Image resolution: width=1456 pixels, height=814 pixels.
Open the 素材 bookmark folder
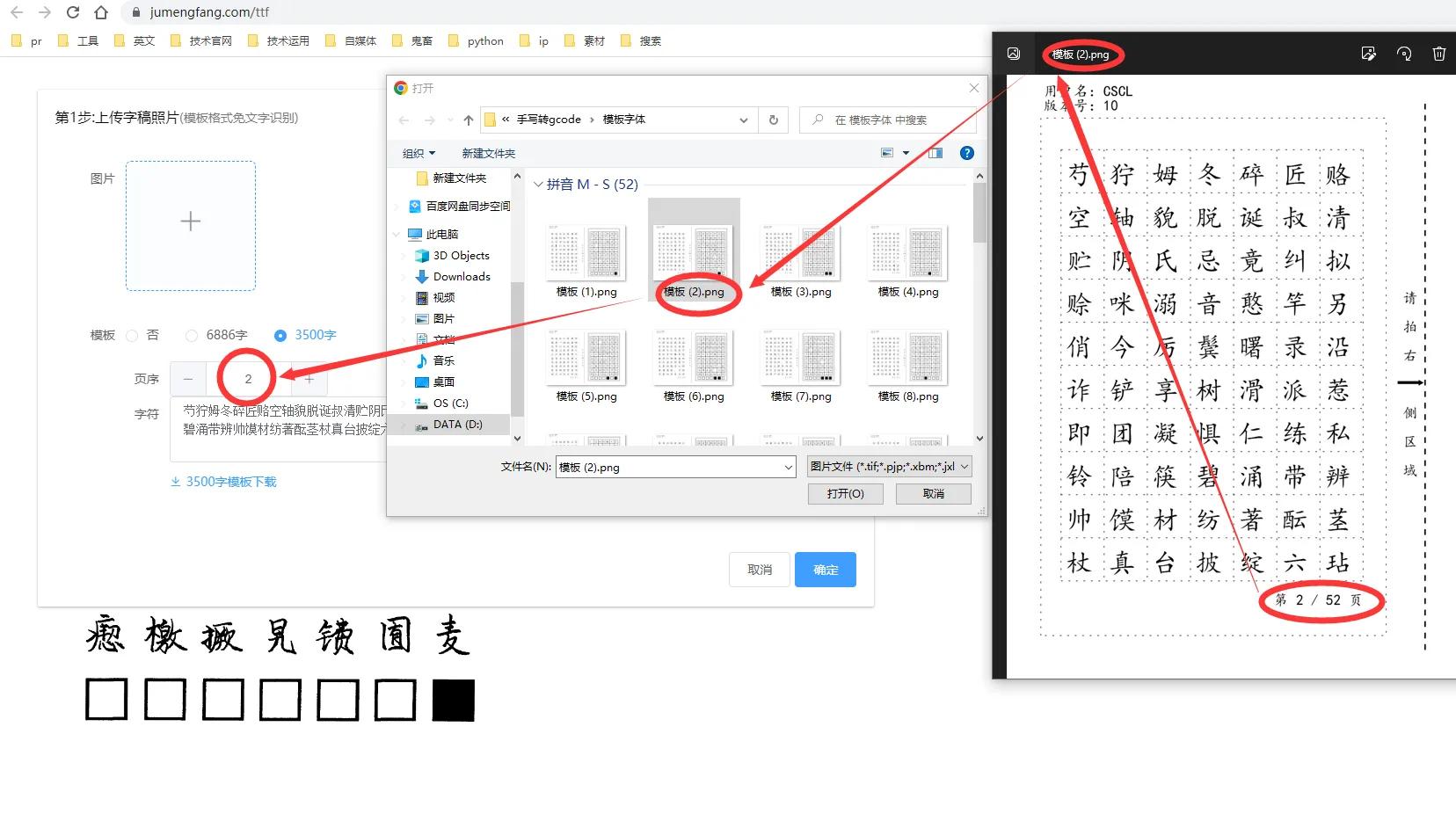[586, 40]
